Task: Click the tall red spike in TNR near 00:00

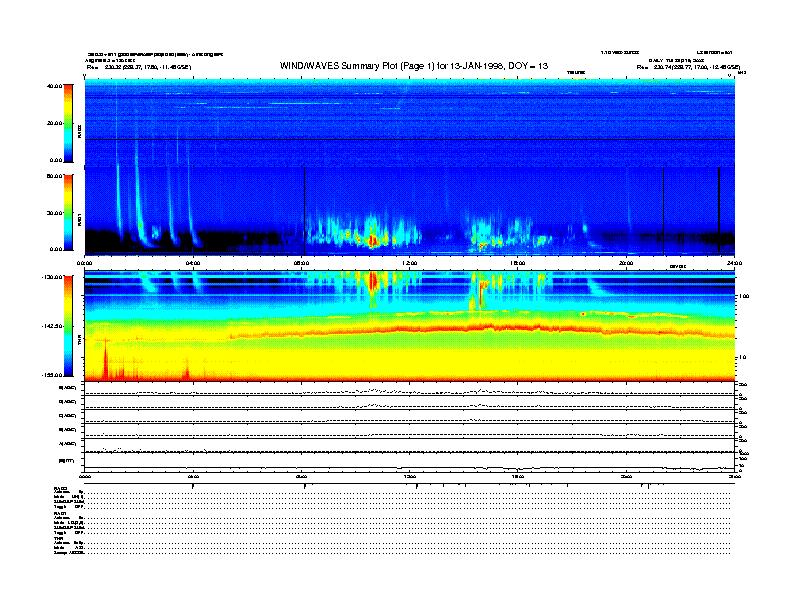Action: click(106, 360)
